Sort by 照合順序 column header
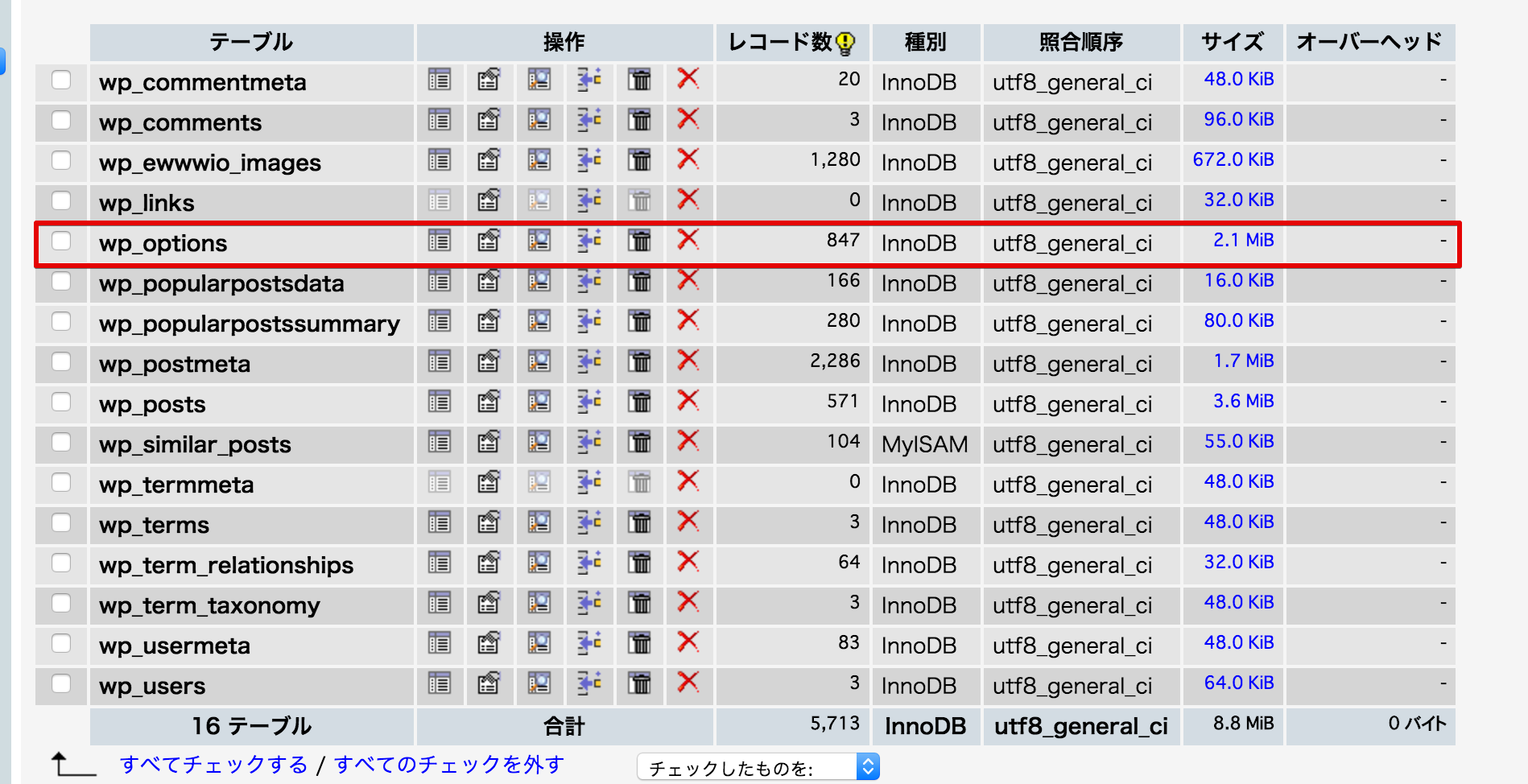Viewport: 1528px width, 784px height. [1081, 42]
